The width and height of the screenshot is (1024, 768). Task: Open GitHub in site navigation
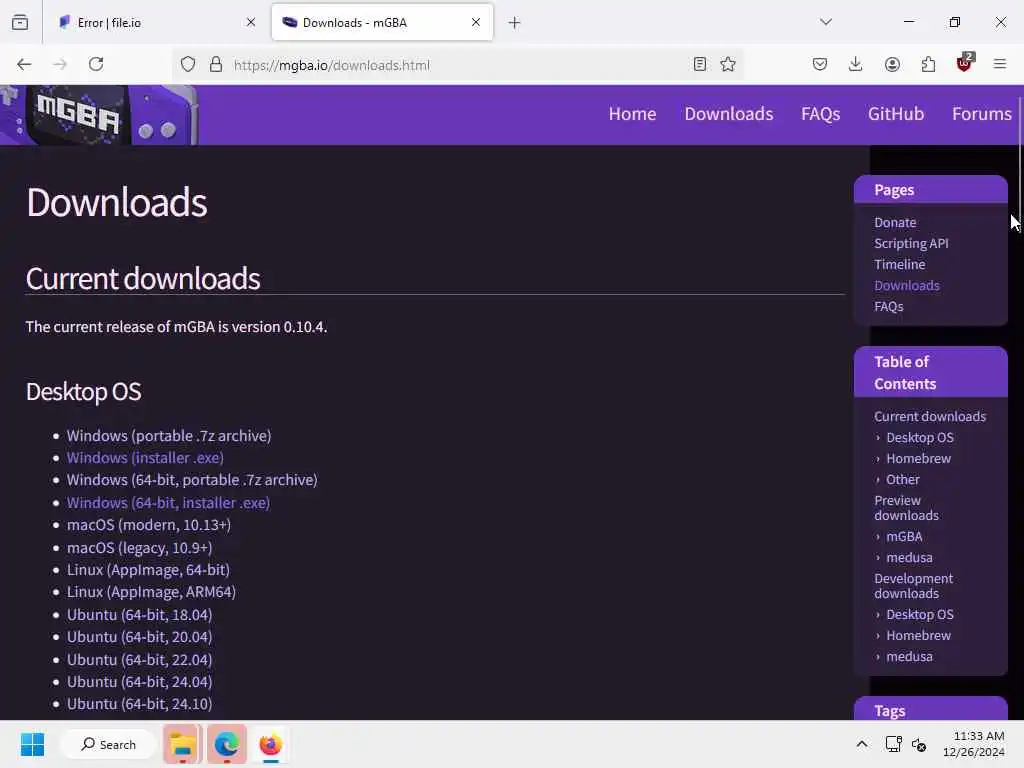pos(896,114)
